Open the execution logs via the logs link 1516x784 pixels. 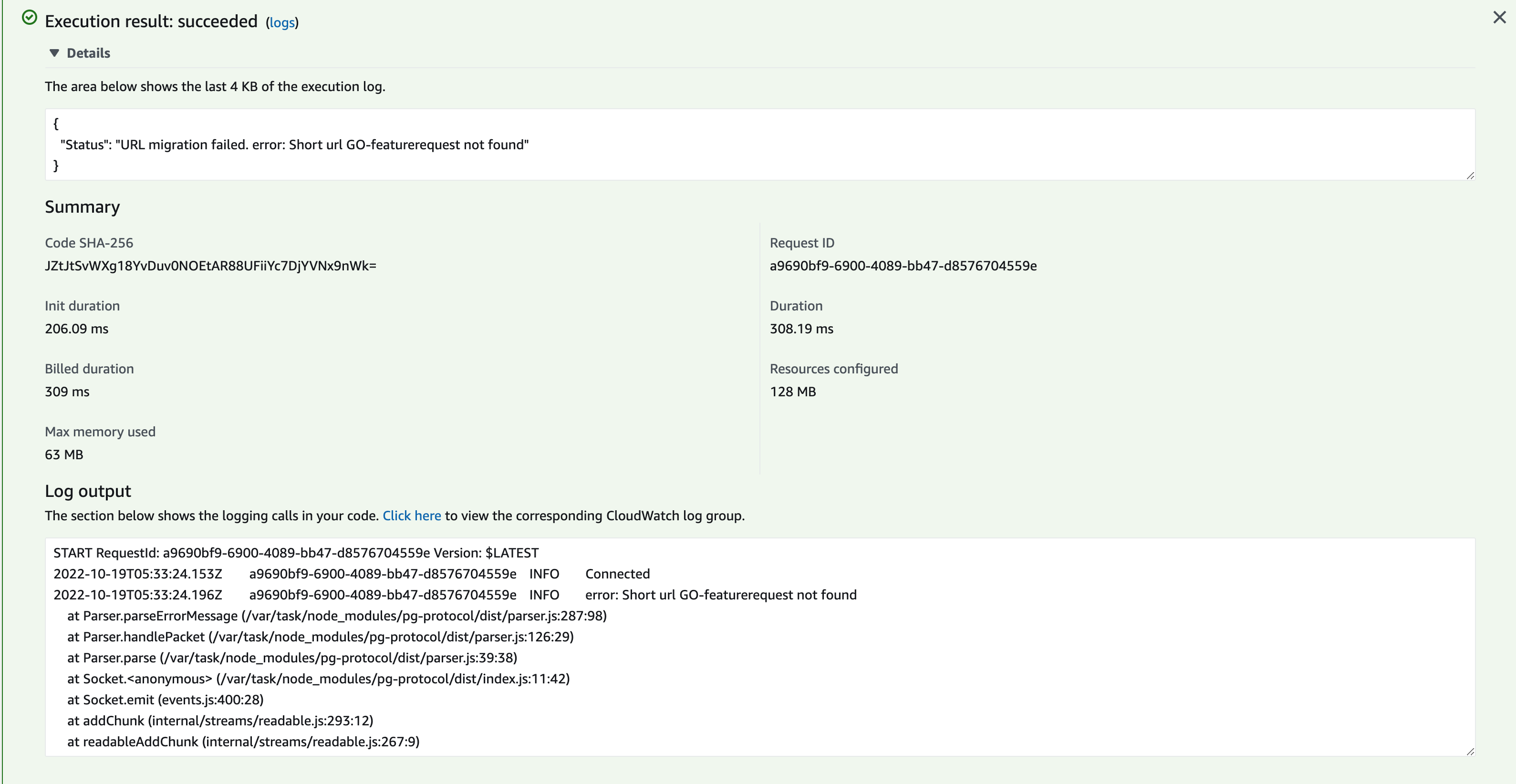(282, 23)
